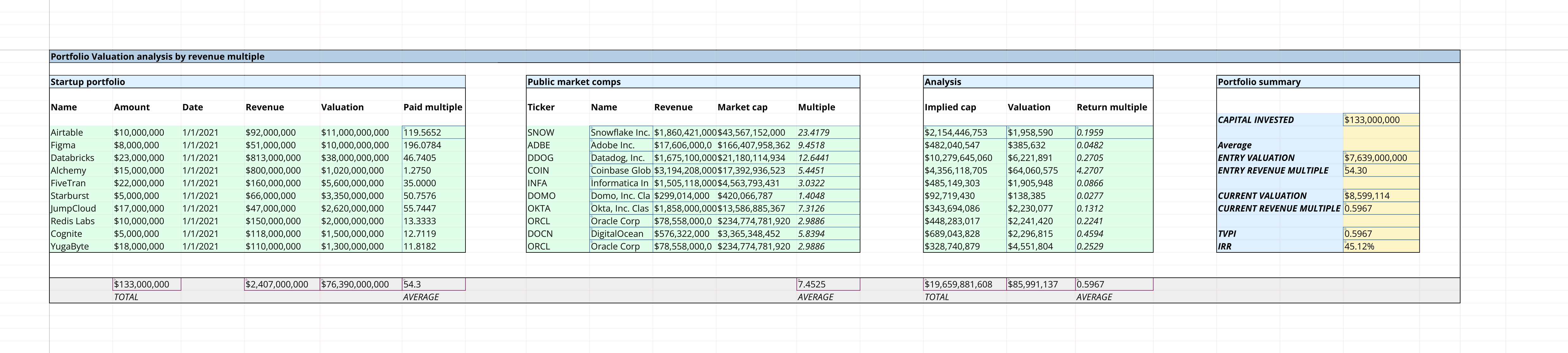Select Domo revenue $299,014,000
Viewport: 1568px width, 353px height.
(684, 196)
